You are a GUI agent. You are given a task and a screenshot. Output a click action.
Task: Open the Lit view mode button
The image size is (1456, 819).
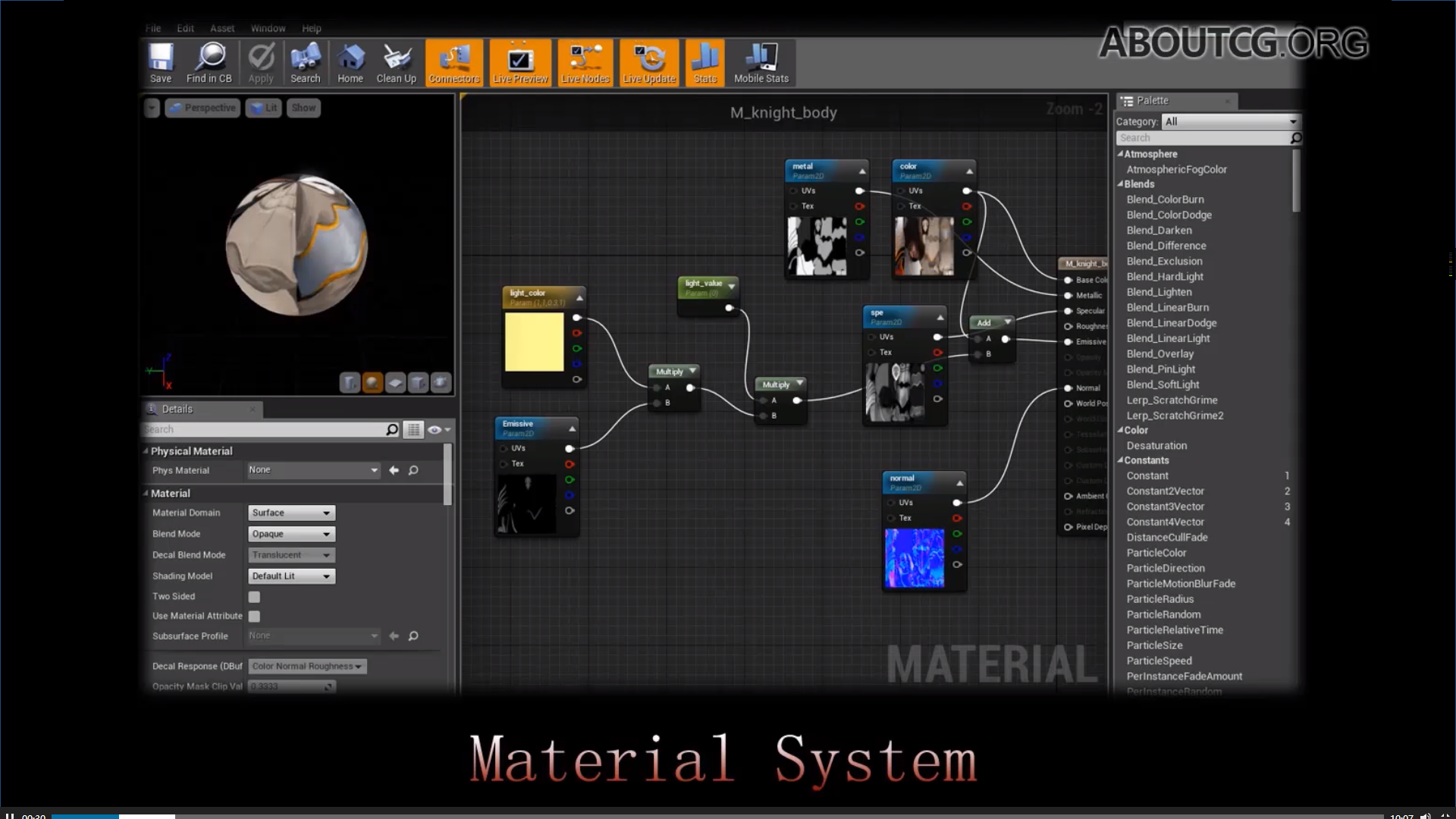264,108
